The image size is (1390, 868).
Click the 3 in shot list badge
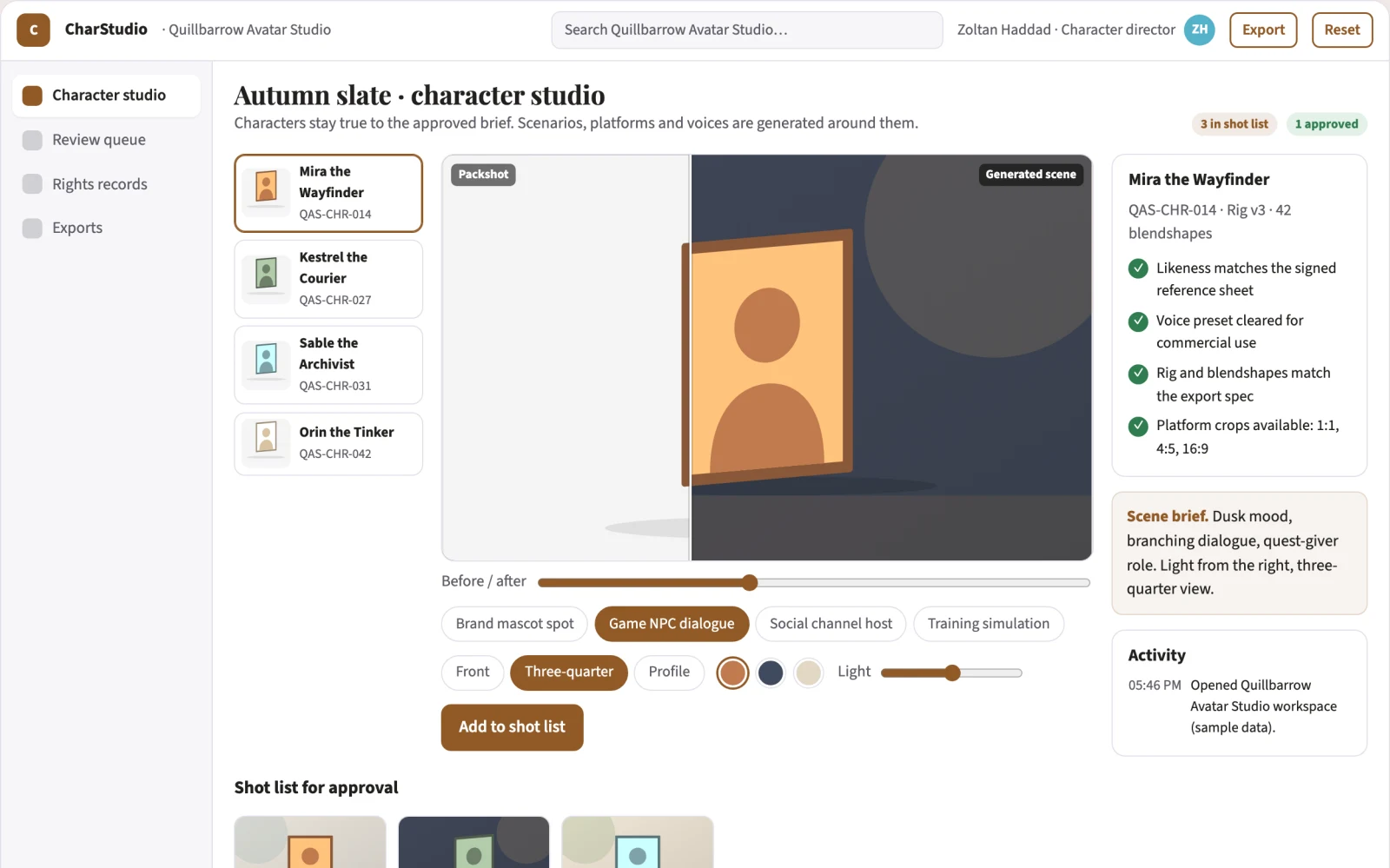[1234, 124]
